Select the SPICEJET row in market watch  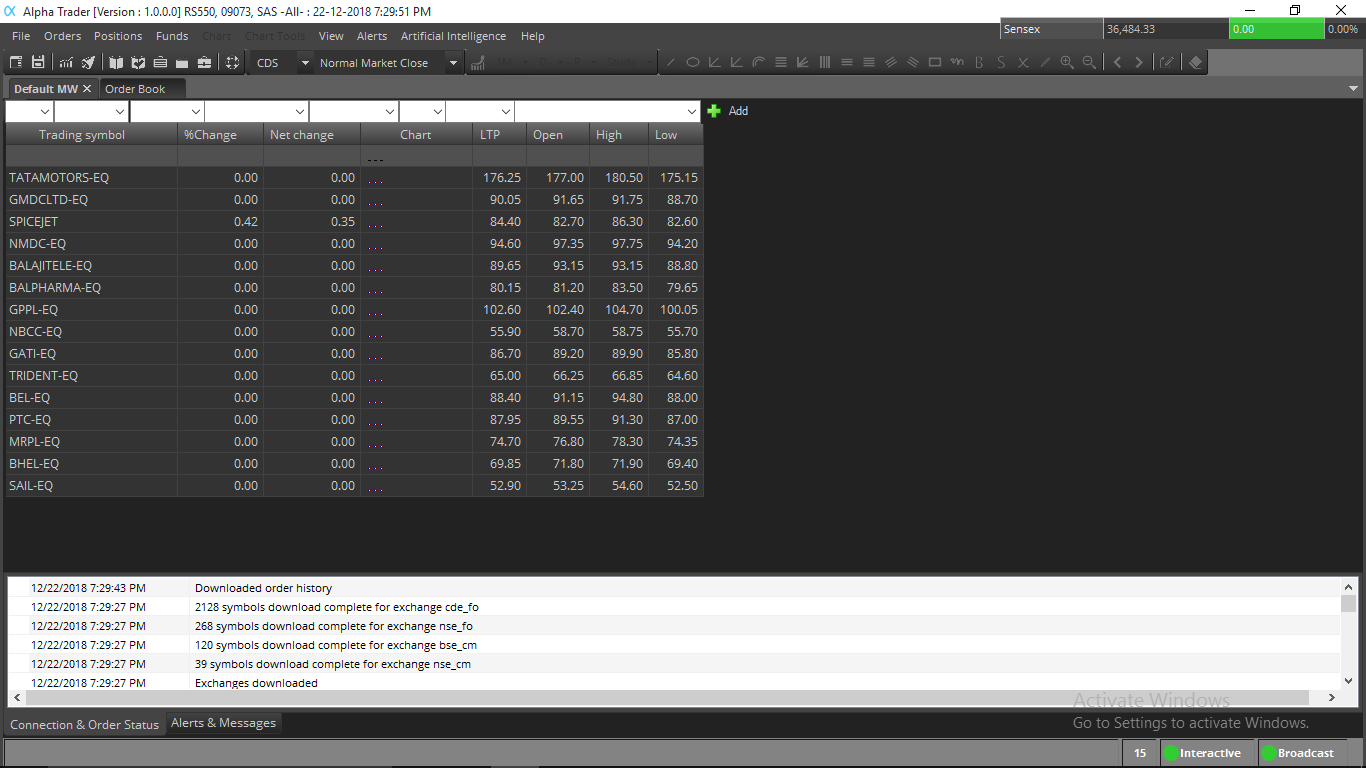pos(91,222)
